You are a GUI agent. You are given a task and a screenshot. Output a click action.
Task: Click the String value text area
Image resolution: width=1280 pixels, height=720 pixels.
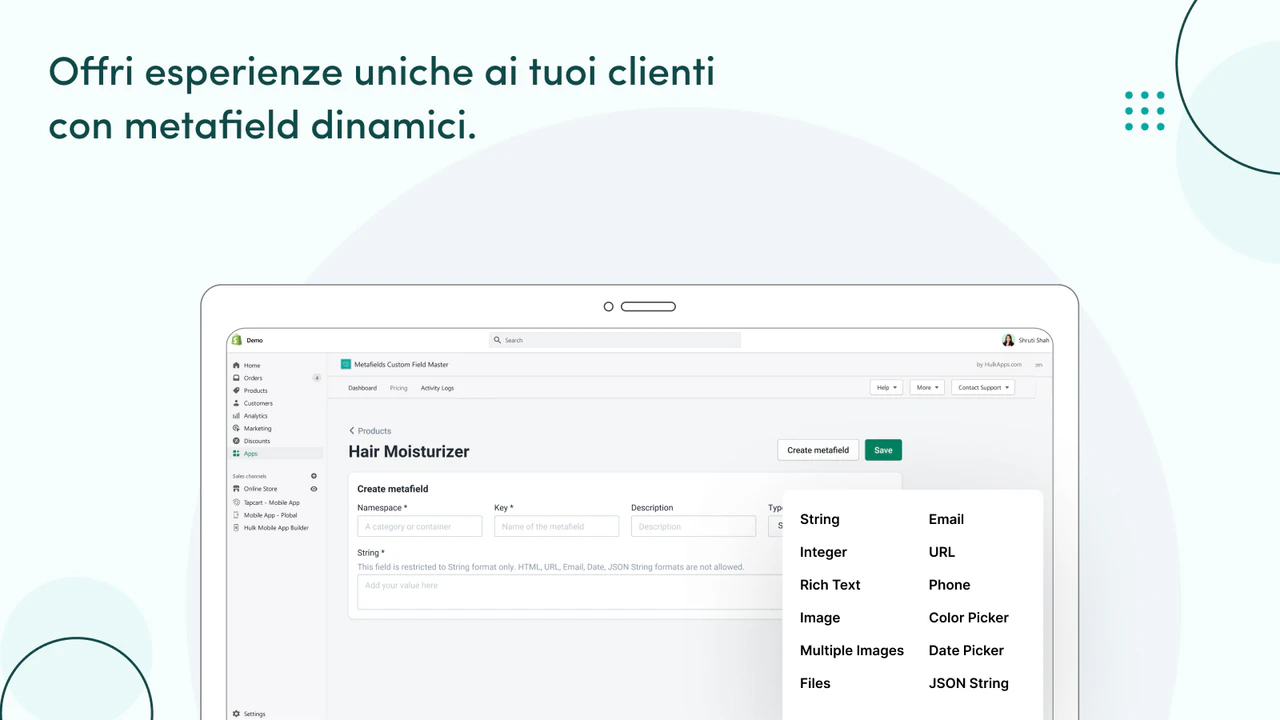pyautogui.click(x=570, y=591)
